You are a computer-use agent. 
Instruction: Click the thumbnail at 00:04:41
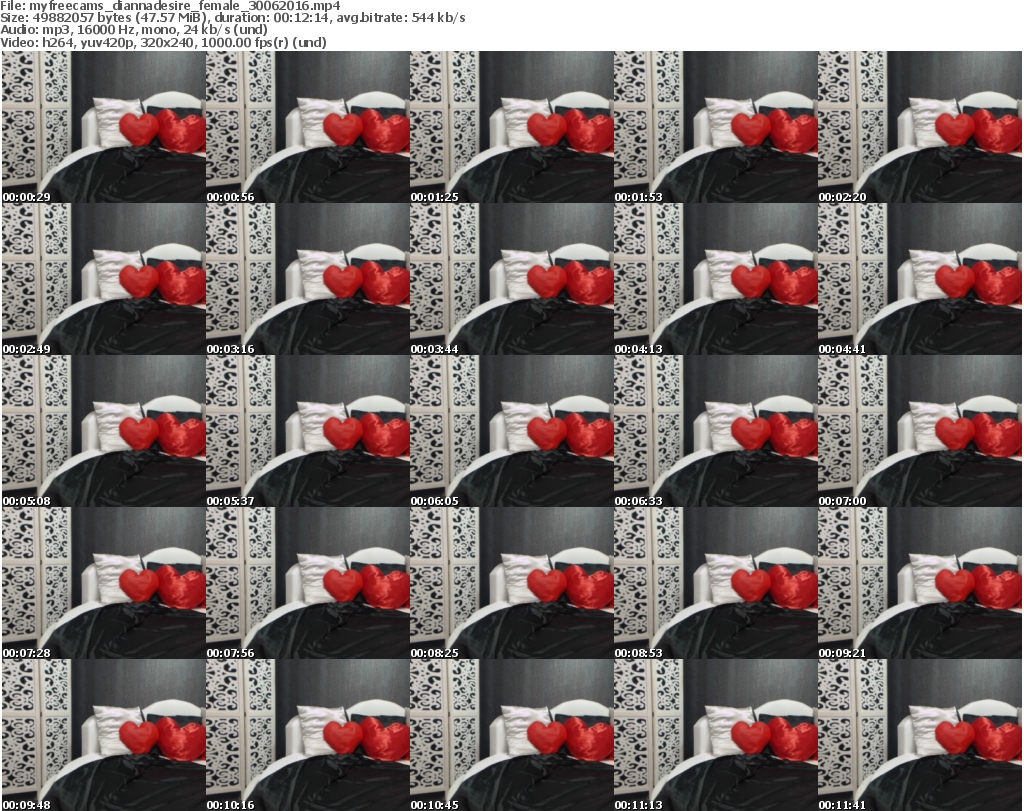920,279
